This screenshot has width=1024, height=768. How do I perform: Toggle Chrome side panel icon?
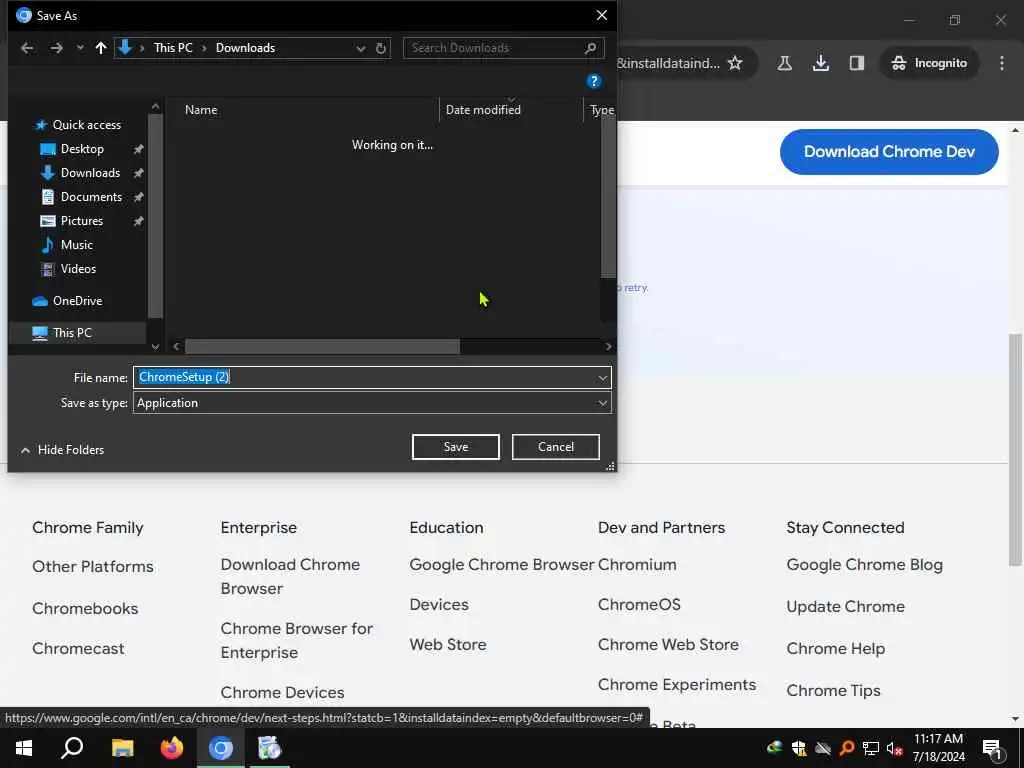[x=857, y=63]
